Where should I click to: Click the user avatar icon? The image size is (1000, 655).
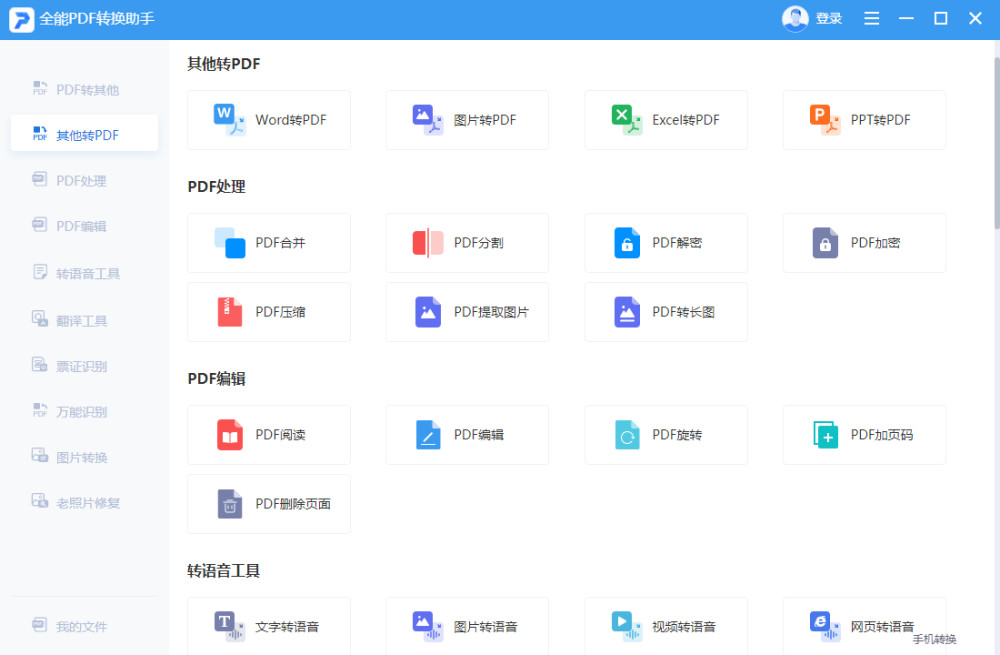click(795, 18)
